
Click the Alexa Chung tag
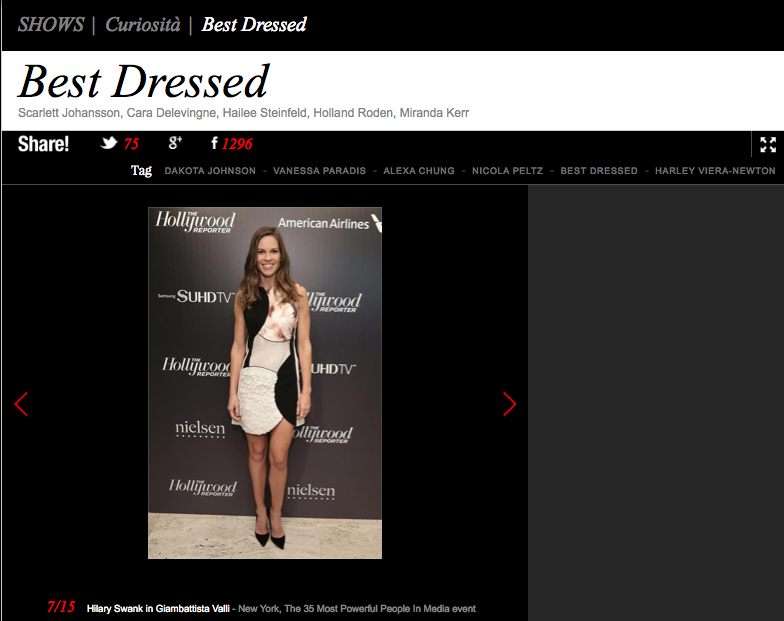(418, 171)
